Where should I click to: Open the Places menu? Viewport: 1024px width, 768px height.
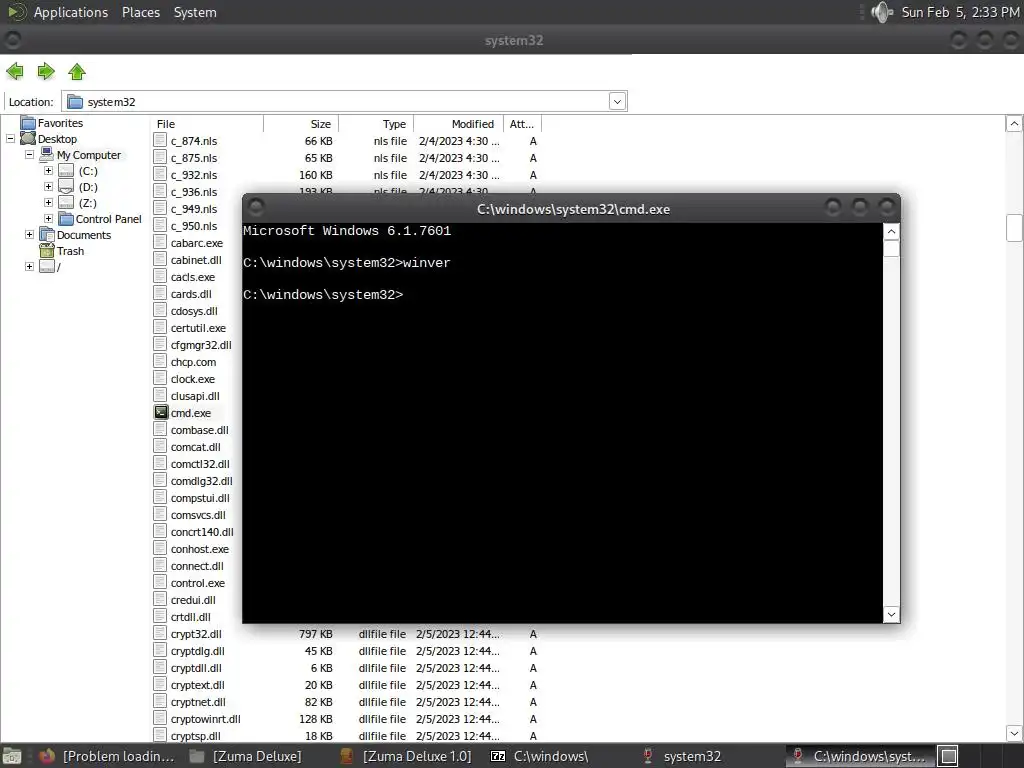pos(141,12)
